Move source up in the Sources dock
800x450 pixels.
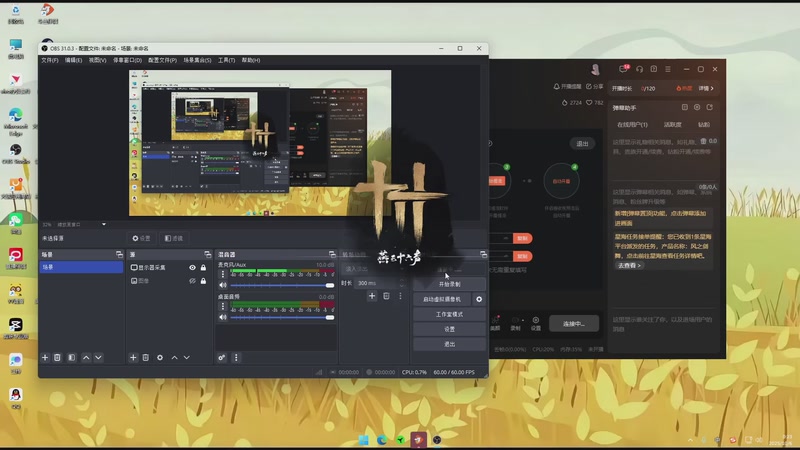174,358
